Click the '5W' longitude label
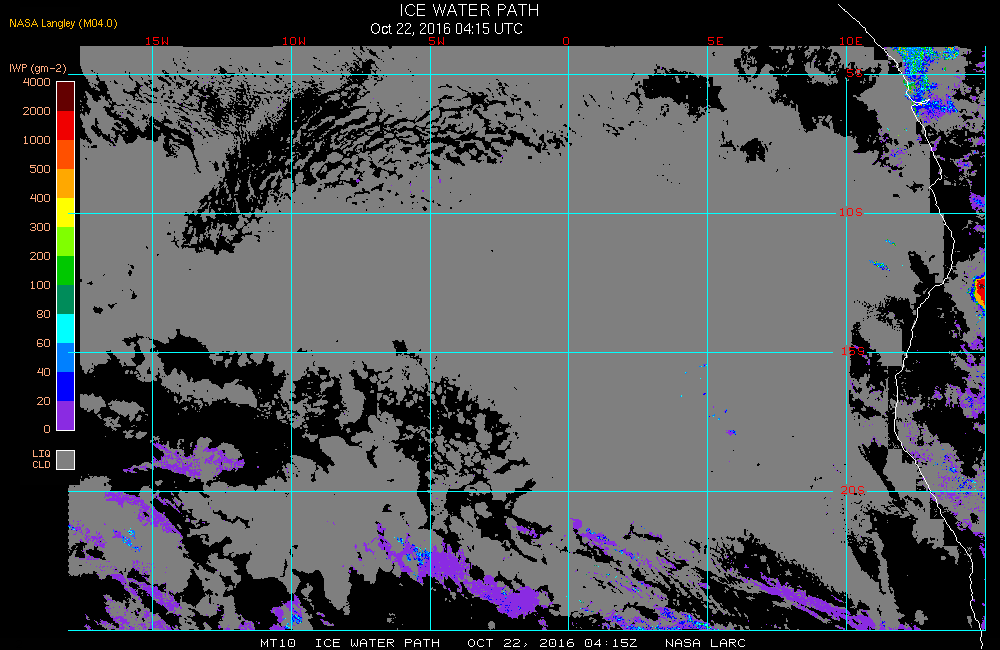The image size is (1000, 650). click(437, 41)
